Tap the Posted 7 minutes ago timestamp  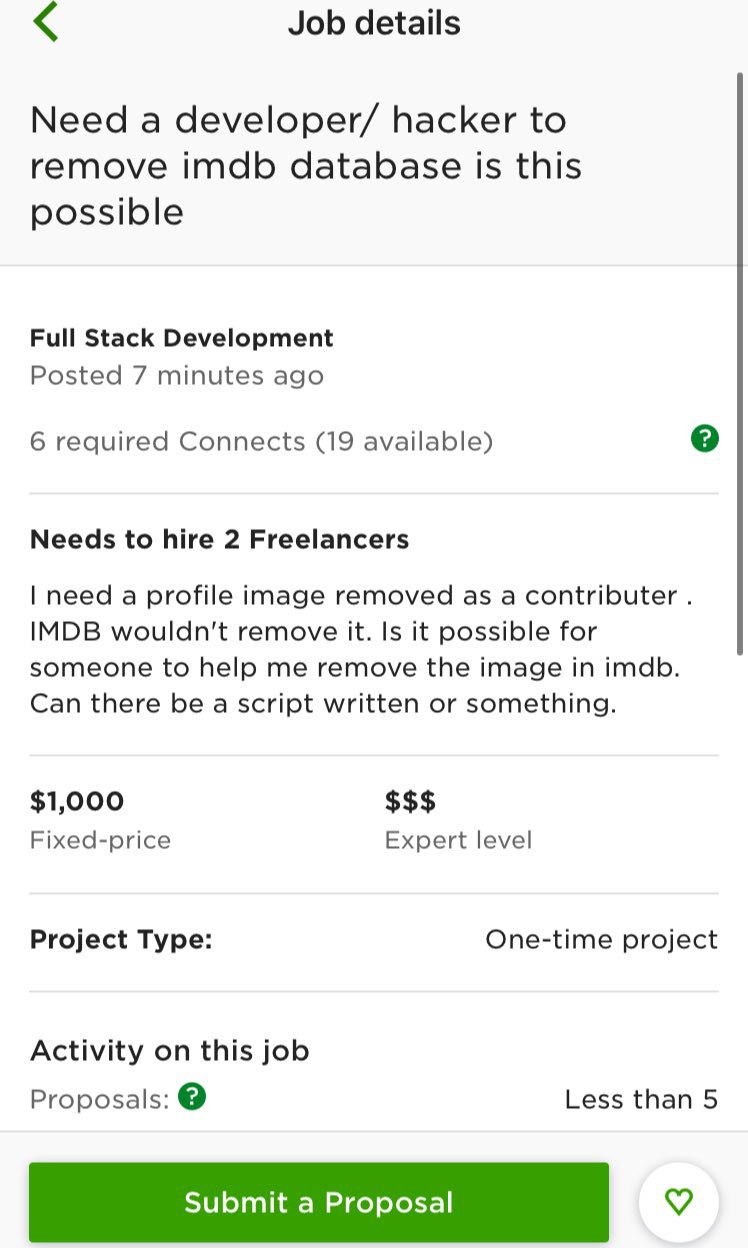point(177,376)
